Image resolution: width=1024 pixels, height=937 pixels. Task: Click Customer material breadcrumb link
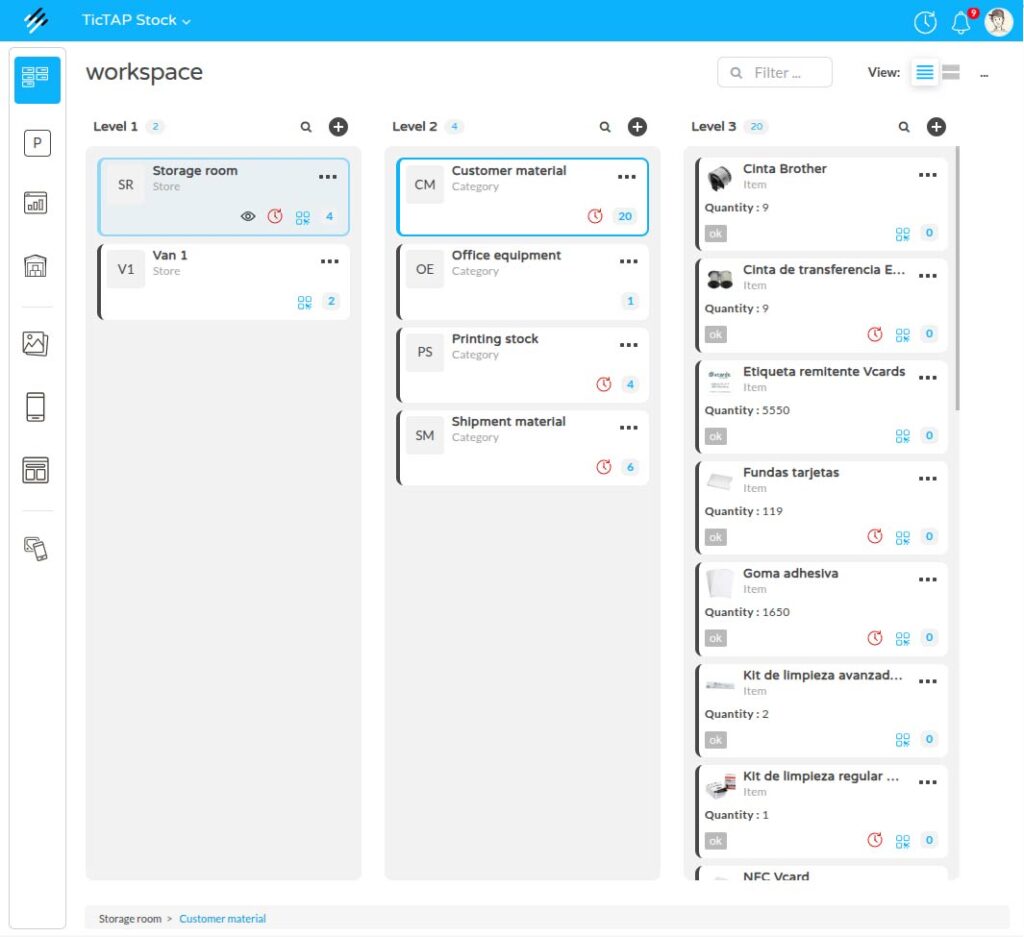tap(222, 918)
